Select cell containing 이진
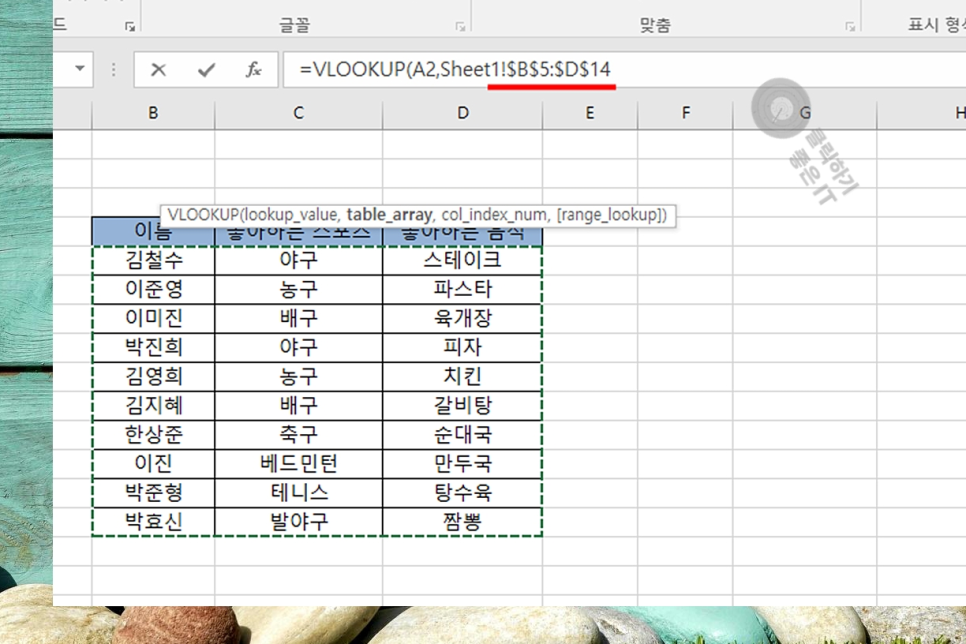 153,463
